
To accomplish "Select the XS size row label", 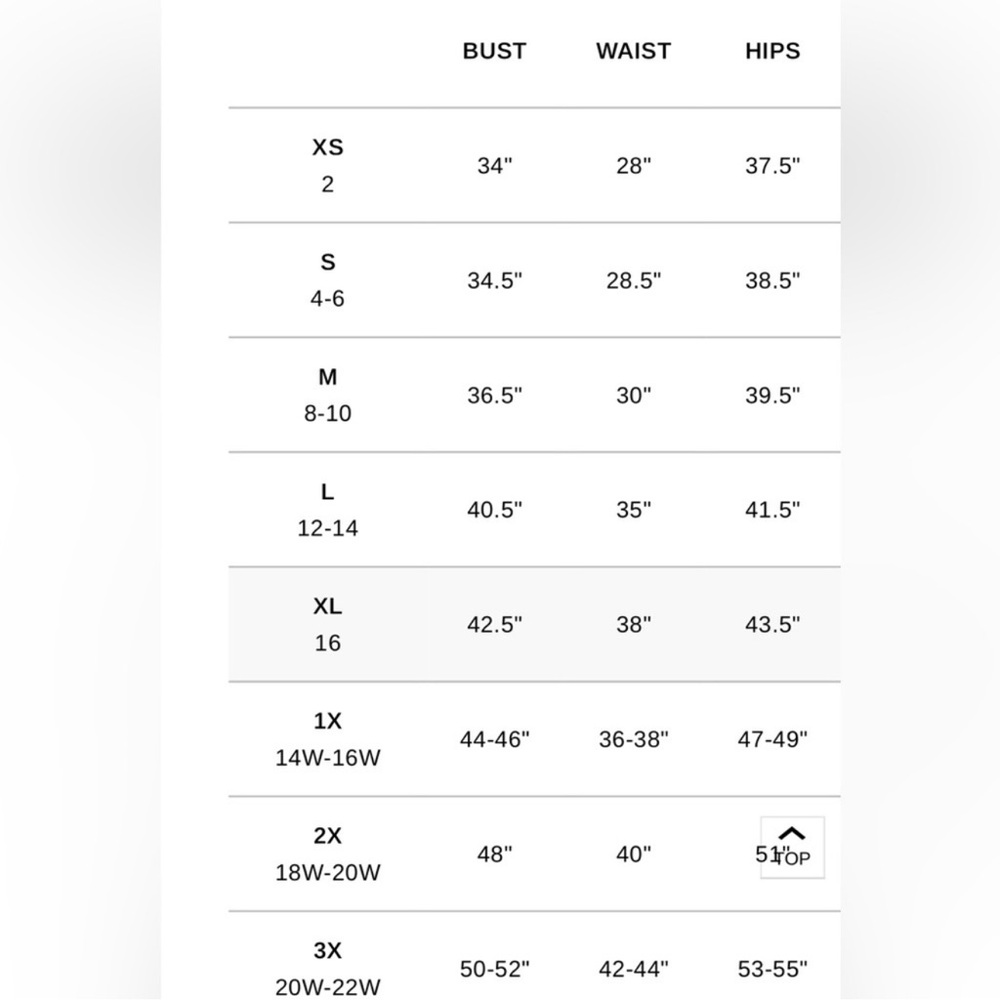I will coord(327,165).
